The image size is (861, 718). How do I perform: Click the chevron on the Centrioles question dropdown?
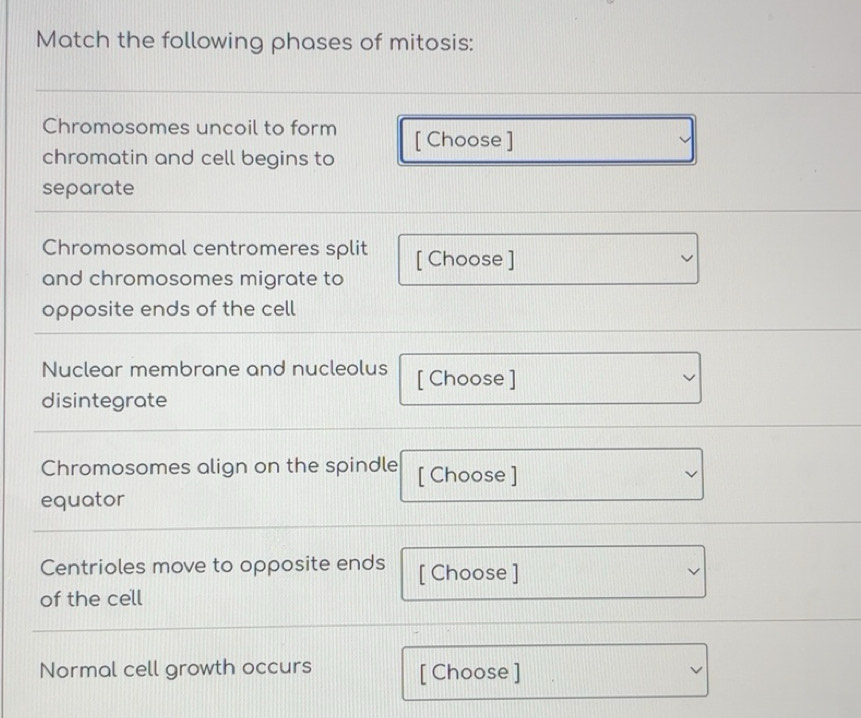pos(690,572)
